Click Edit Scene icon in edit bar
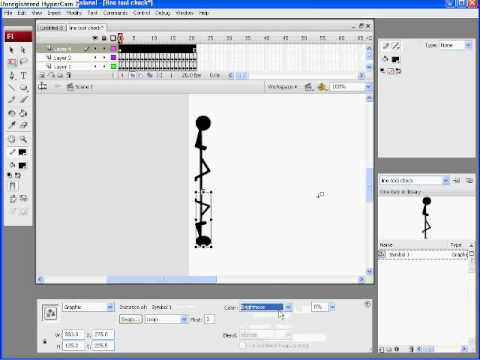 coord(309,87)
